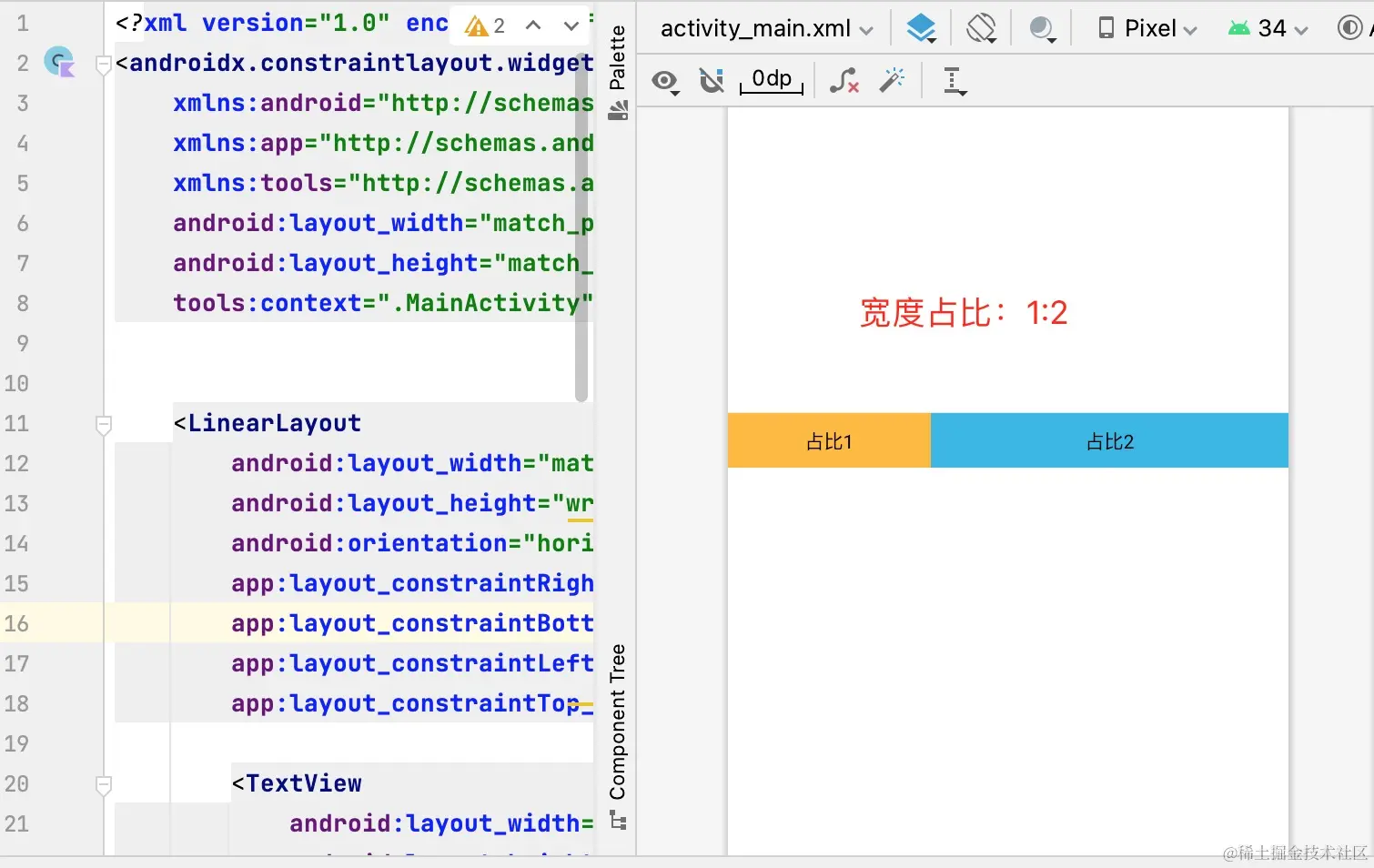Click the xml version declaration on line 1
Image resolution: width=1374 pixels, height=868 pixels.
(x=282, y=23)
